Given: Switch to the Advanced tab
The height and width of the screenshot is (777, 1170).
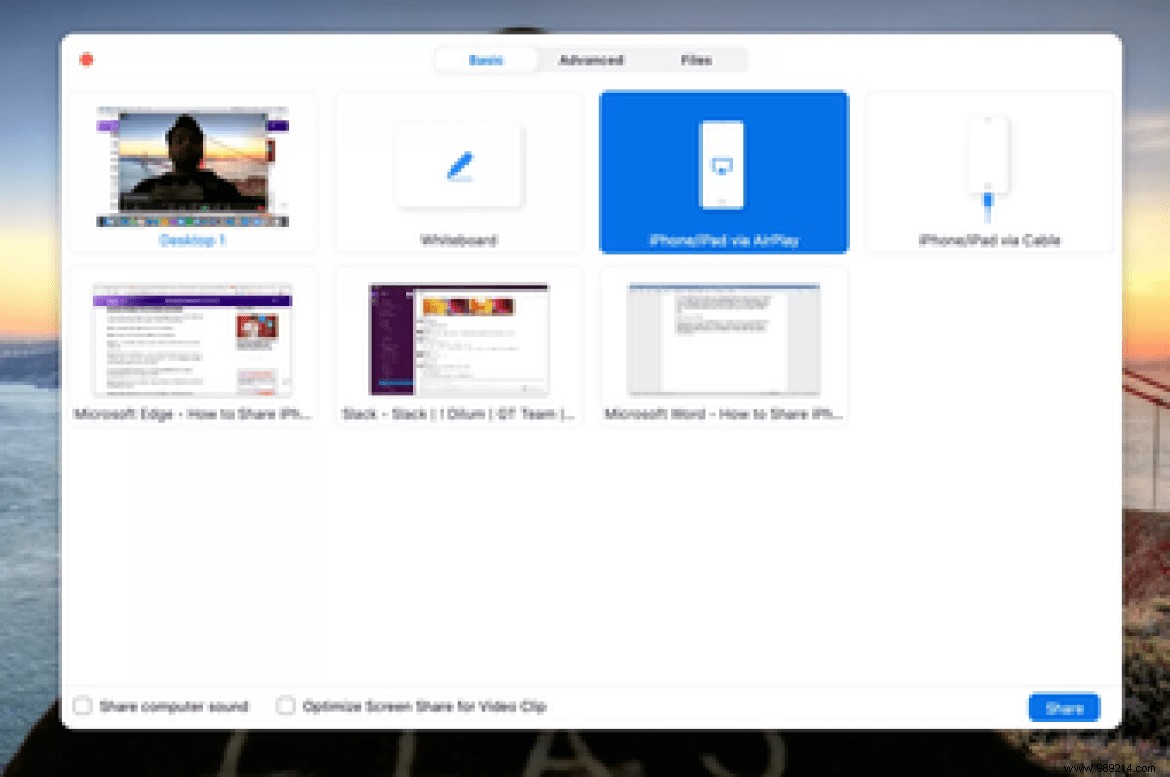Looking at the screenshot, I should (x=592, y=60).
